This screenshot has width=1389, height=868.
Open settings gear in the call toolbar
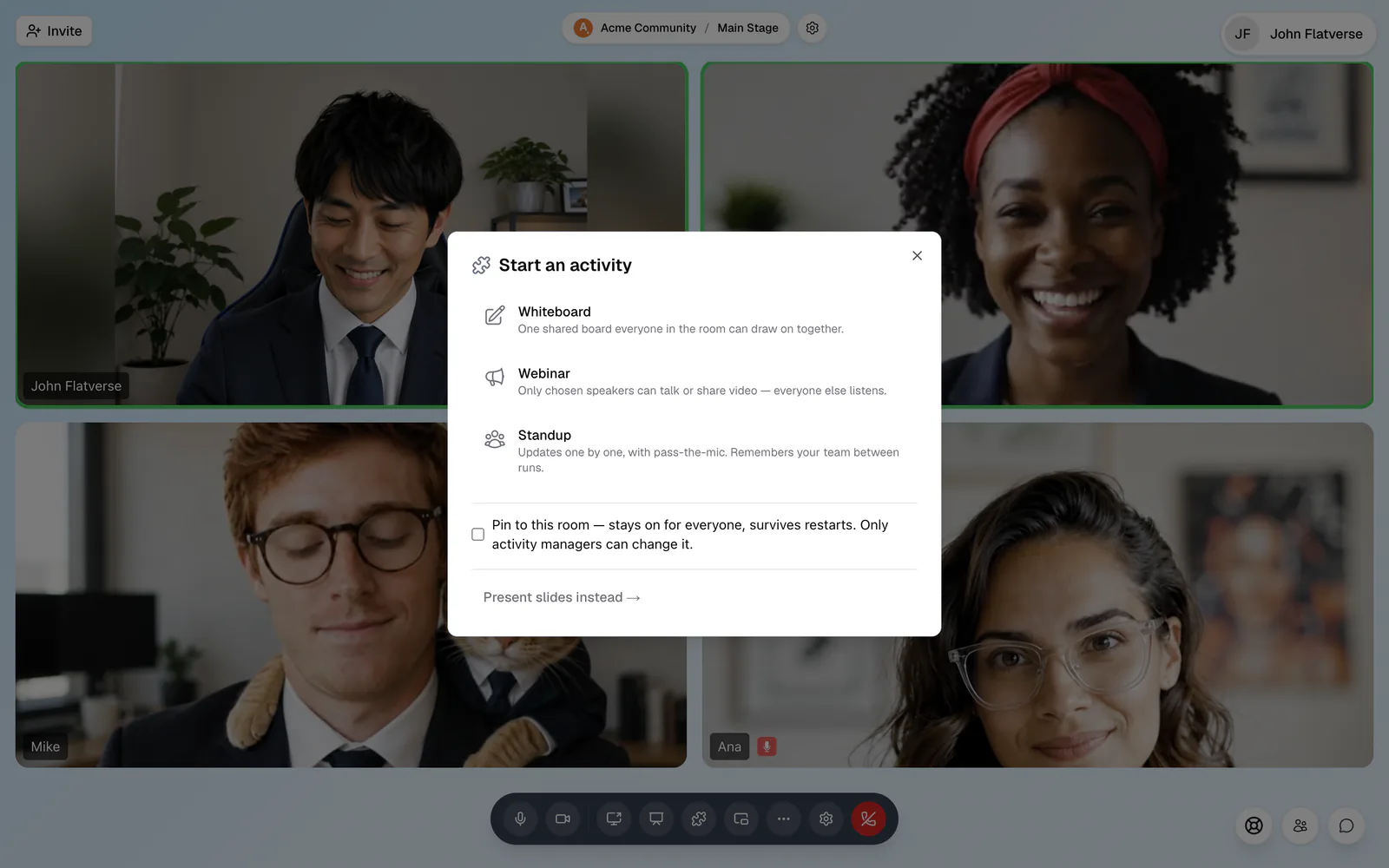(x=826, y=819)
